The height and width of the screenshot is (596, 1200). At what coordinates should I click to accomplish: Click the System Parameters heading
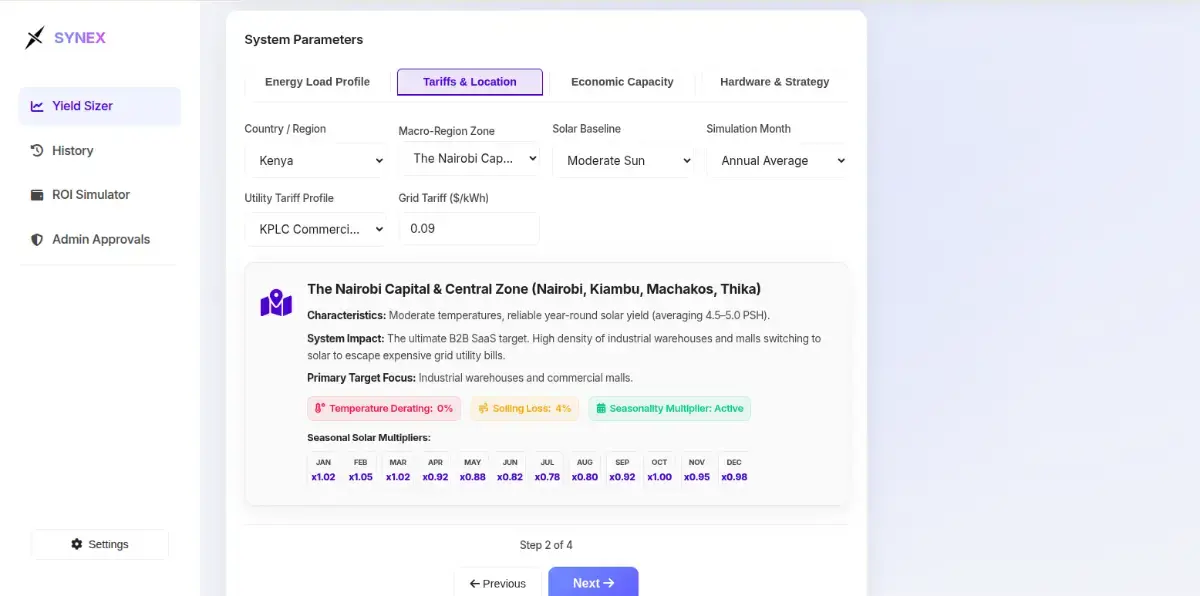(x=304, y=40)
